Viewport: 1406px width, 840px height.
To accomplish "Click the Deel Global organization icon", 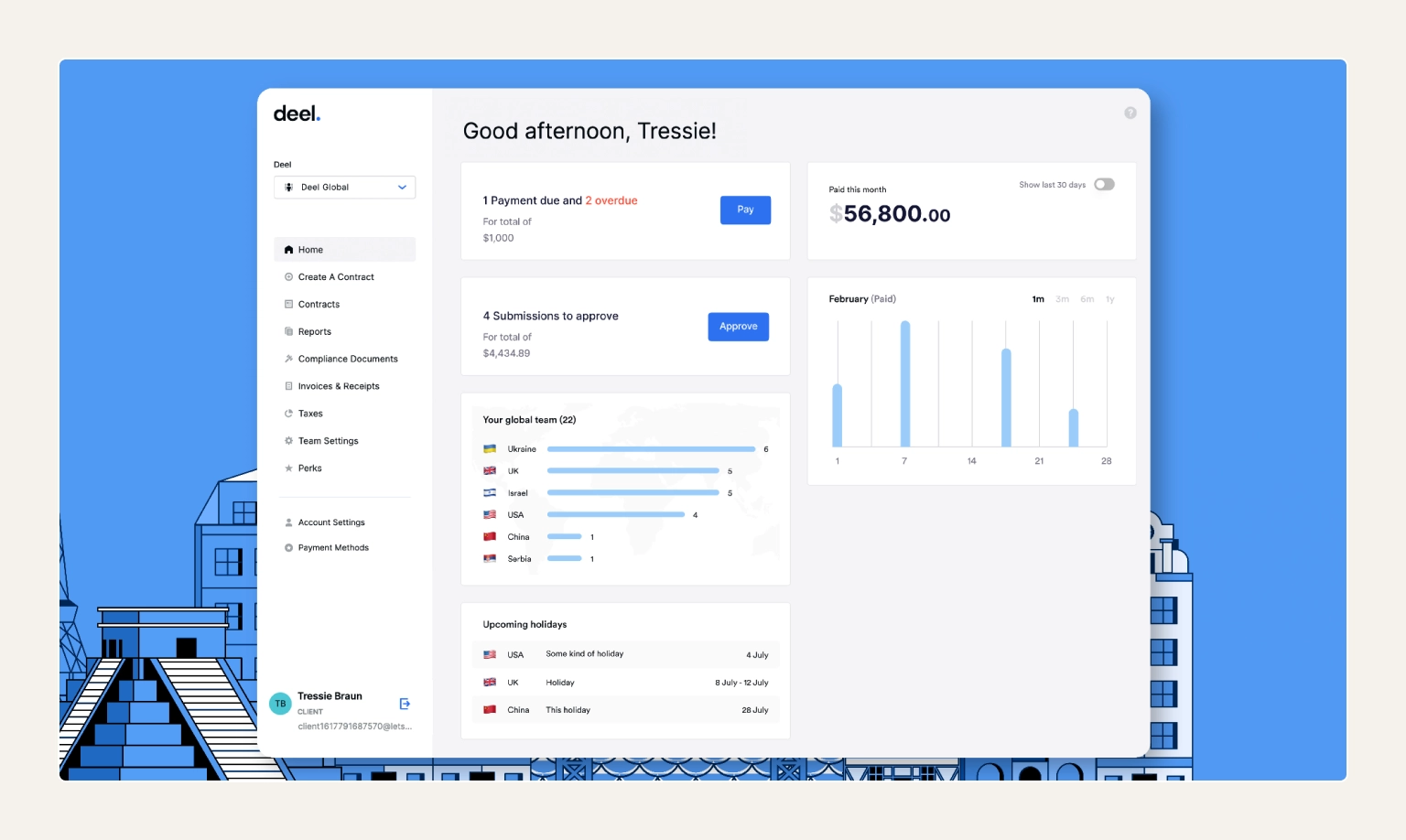I will [x=289, y=188].
